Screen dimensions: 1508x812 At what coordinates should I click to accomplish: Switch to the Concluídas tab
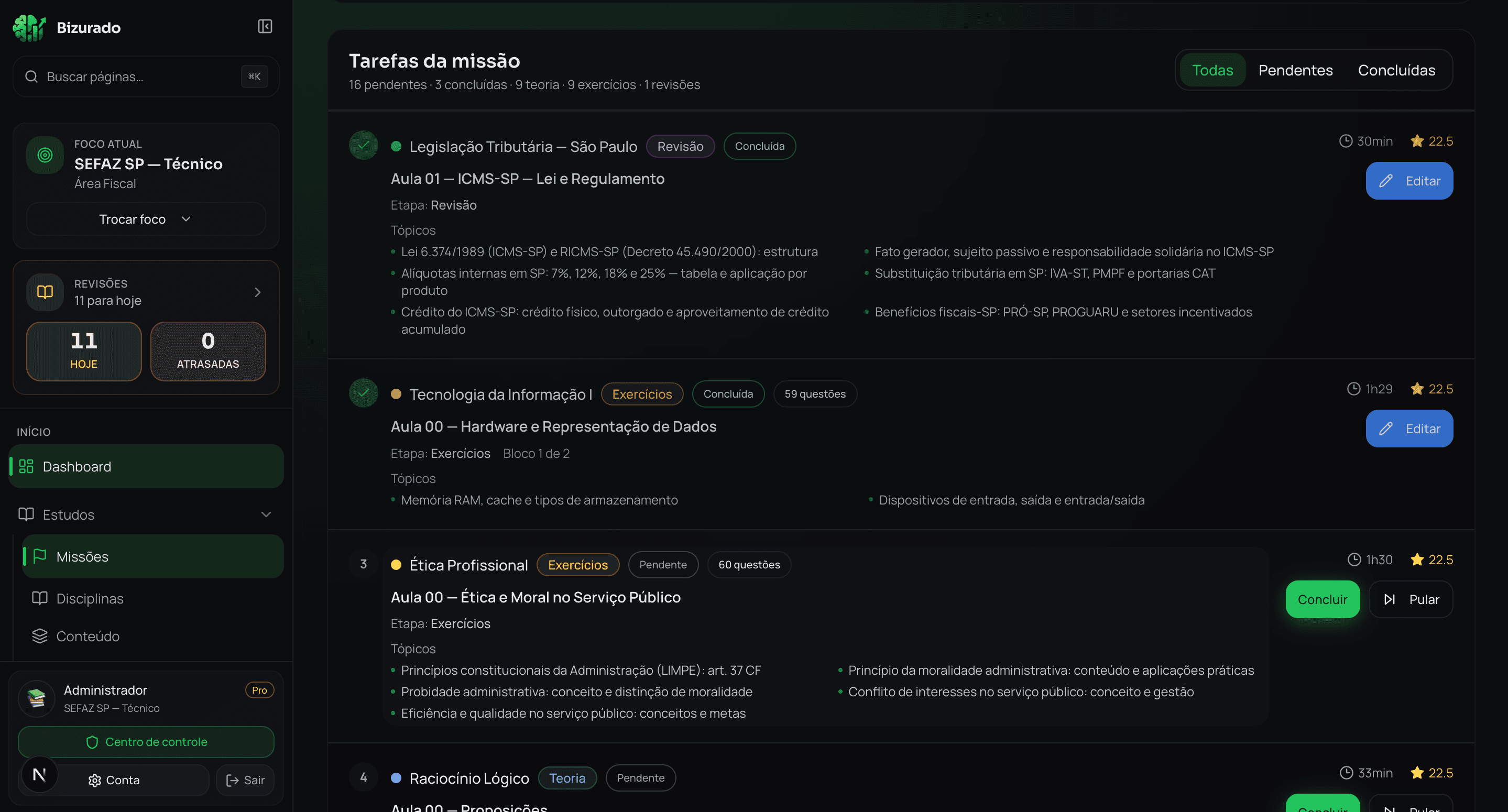1396,70
